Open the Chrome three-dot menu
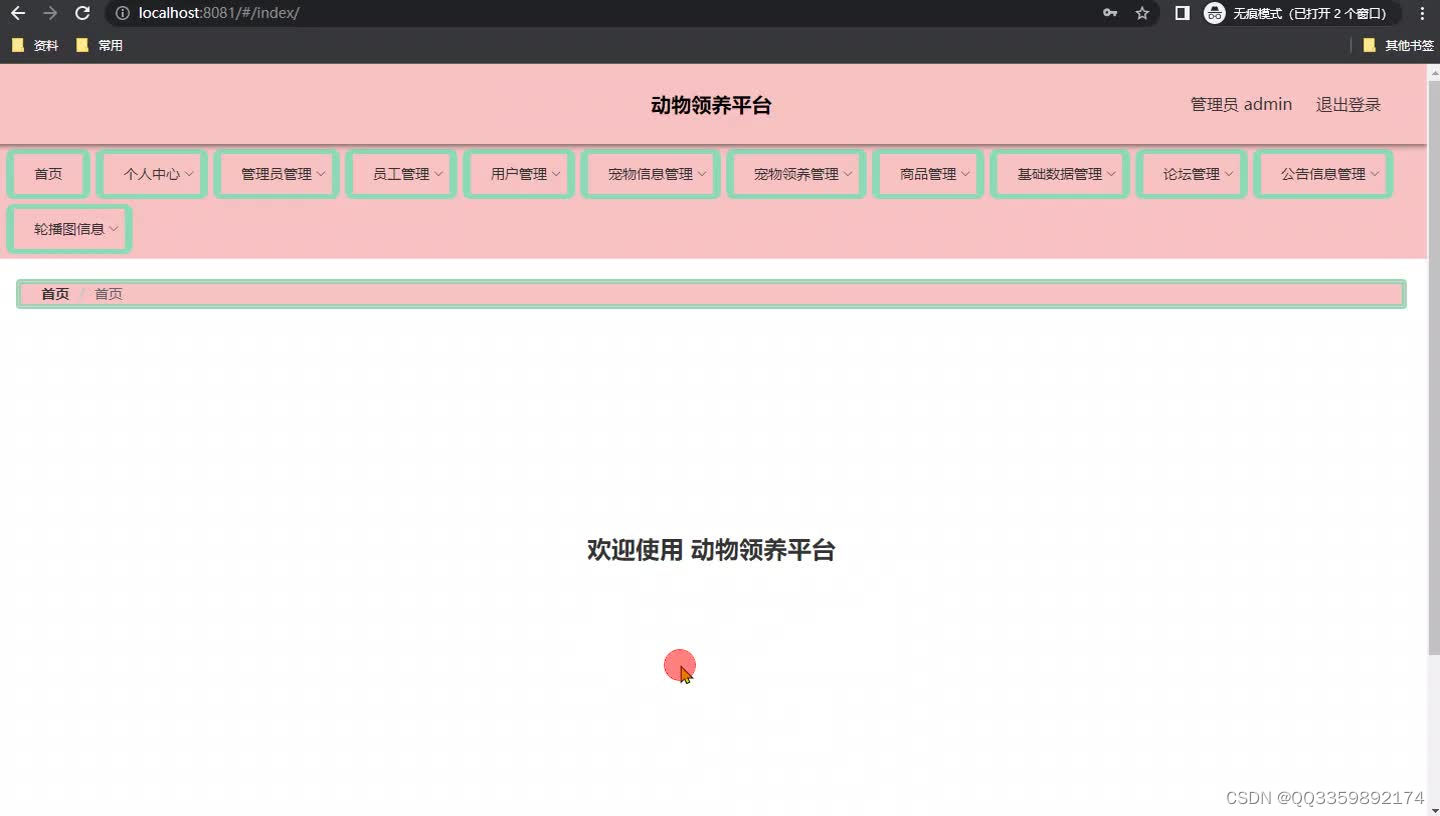The height and width of the screenshot is (816, 1440). click(1422, 13)
